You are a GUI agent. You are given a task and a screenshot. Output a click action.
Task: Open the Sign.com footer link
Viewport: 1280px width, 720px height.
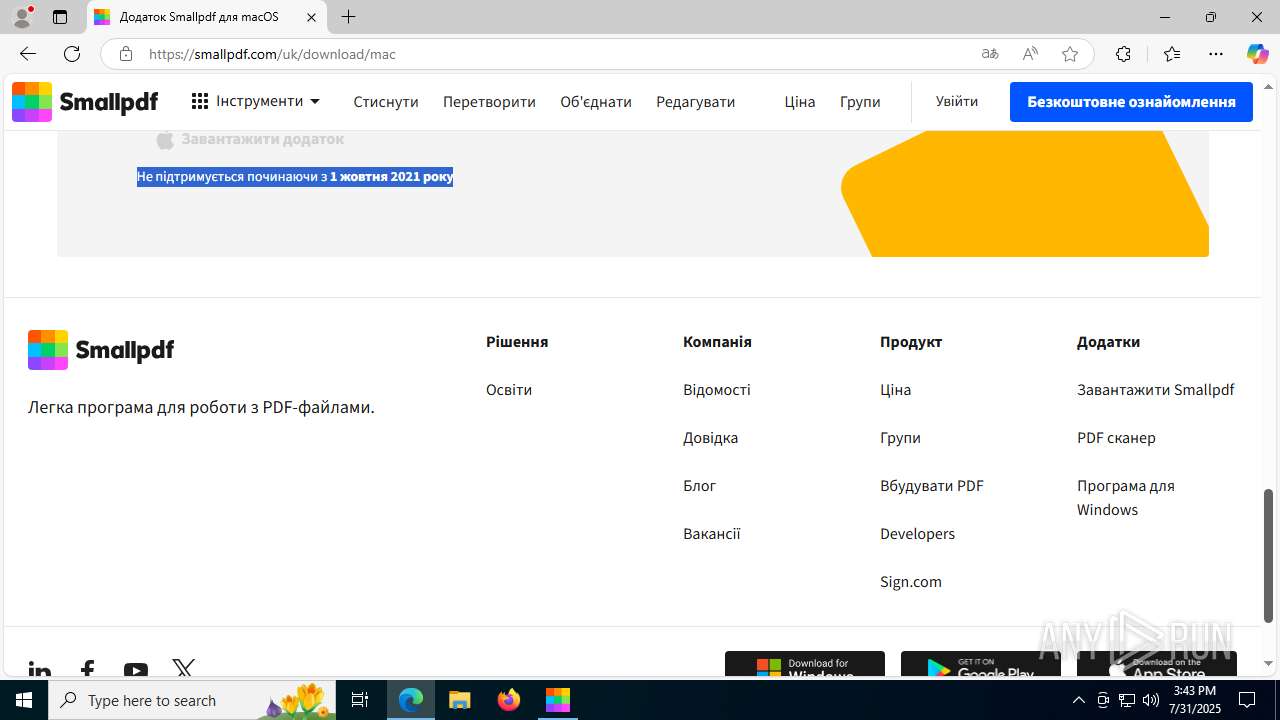click(911, 582)
